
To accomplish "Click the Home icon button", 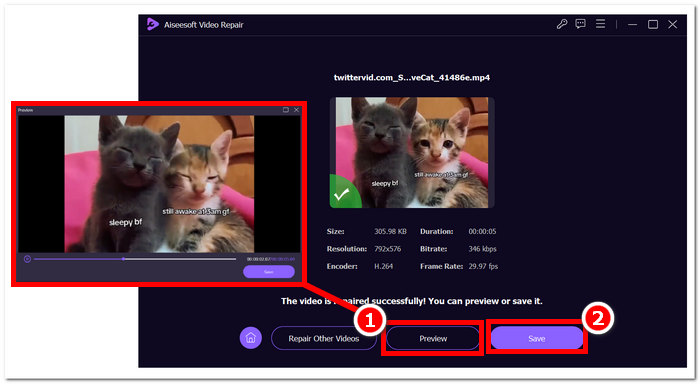I will tap(250, 338).
